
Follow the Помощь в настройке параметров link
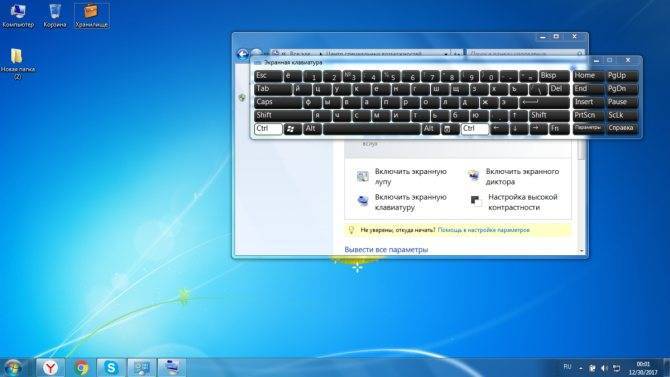click(483, 230)
